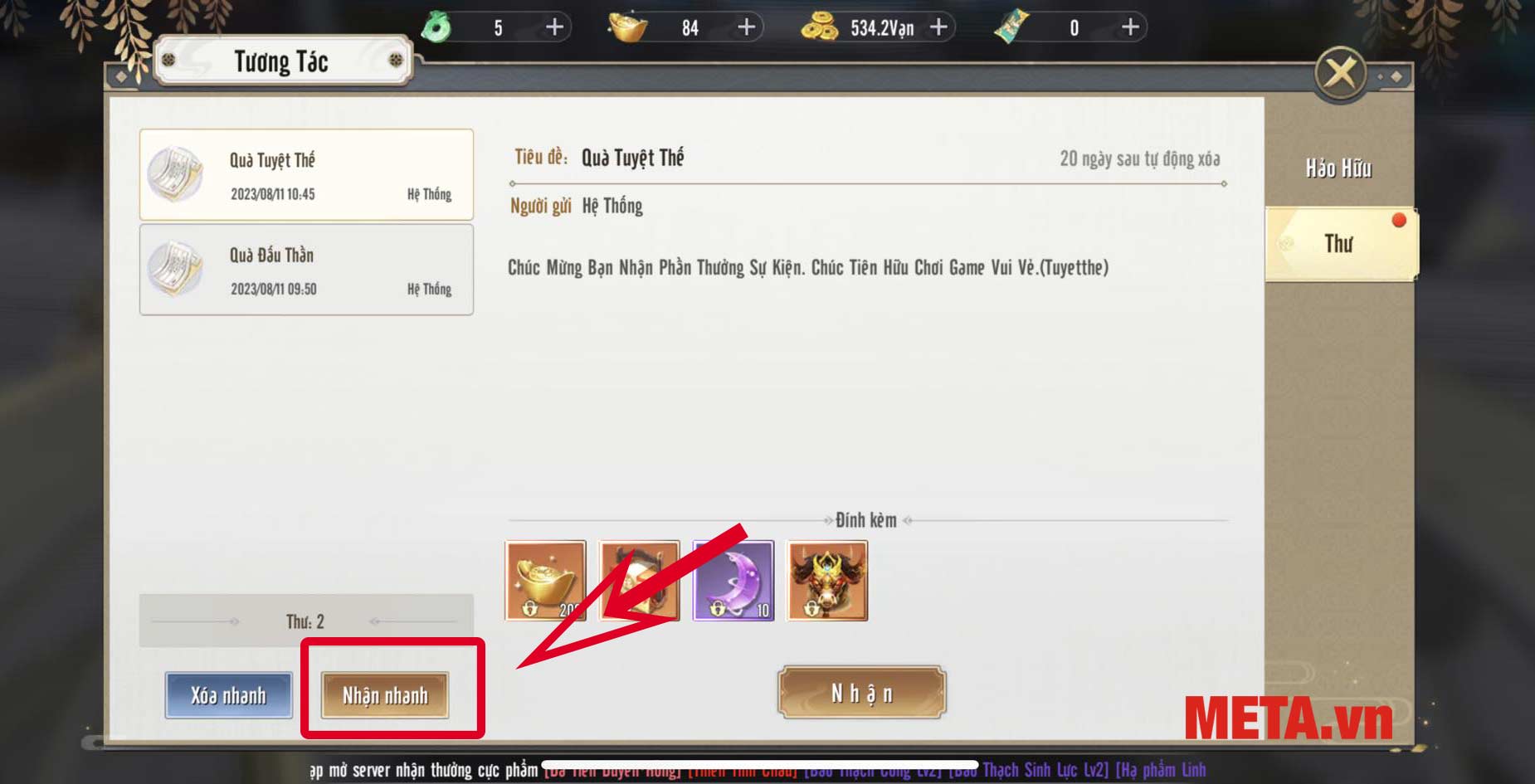The height and width of the screenshot is (784, 1535).
Task: Click the gold ingot attachment item
Action: click(545, 581)
